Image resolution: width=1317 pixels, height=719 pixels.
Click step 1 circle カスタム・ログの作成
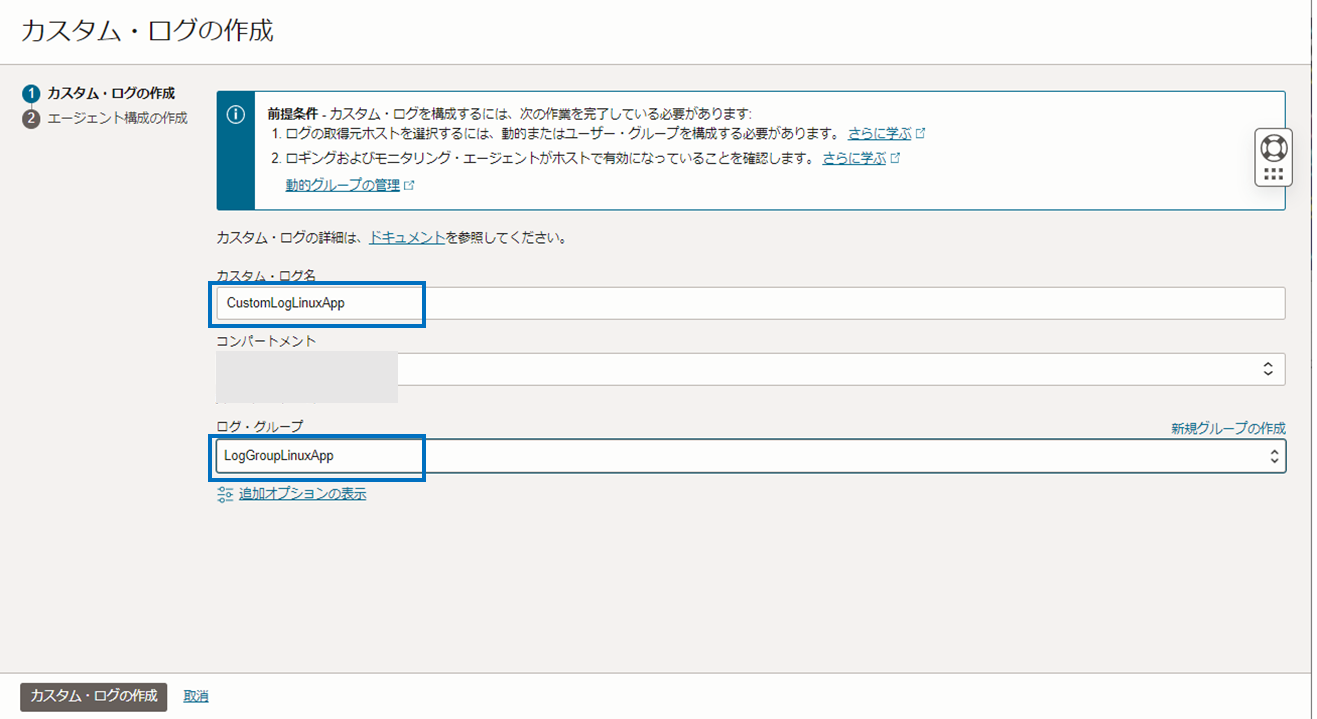[31, 94]
